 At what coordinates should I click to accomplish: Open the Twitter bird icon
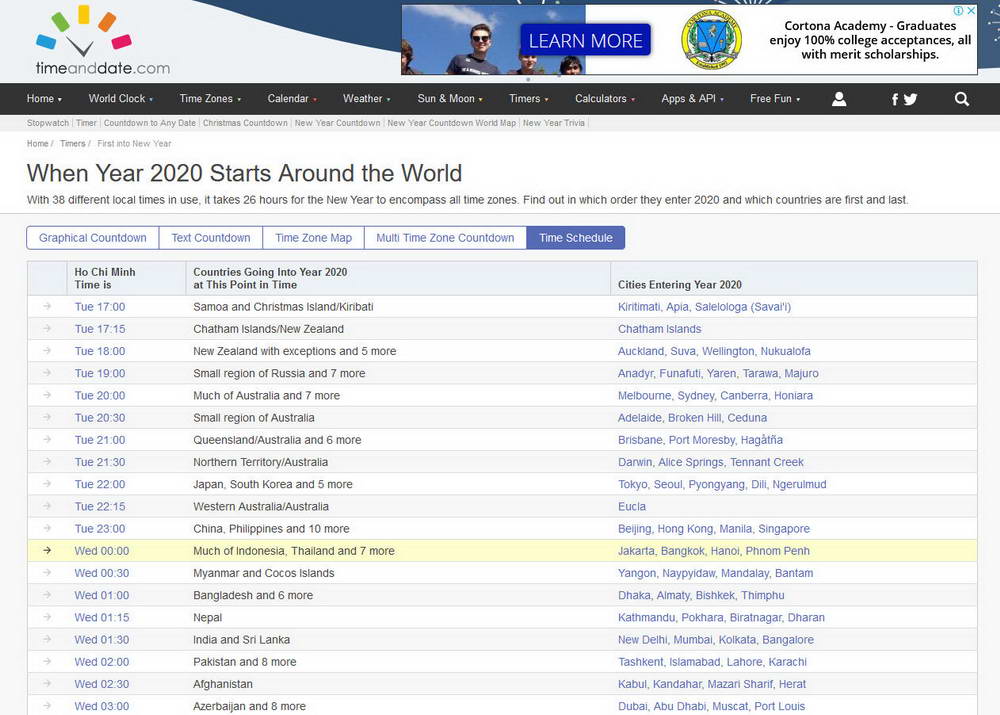point(910,99)
